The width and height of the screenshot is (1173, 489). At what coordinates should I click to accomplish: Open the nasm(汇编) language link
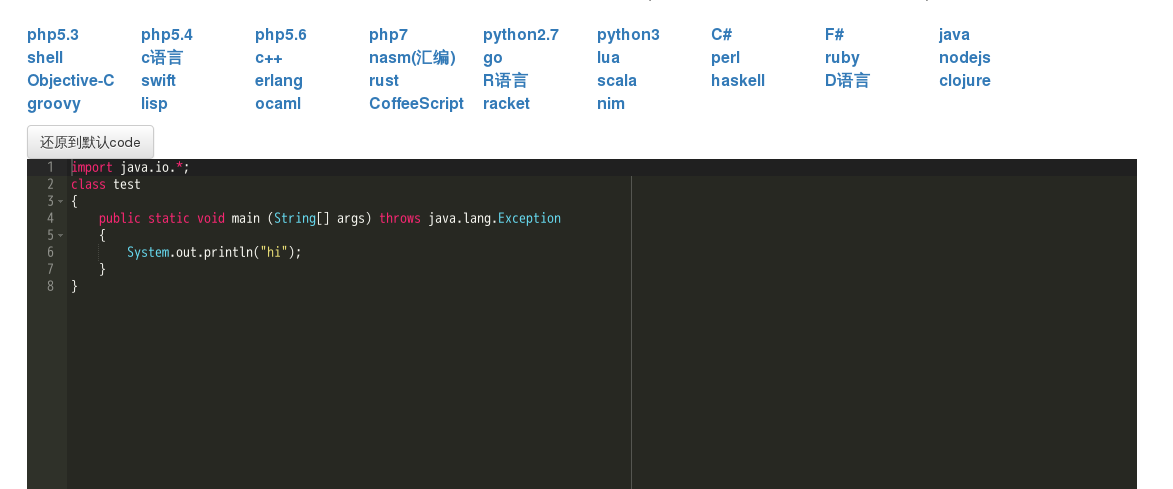[412, 58]
